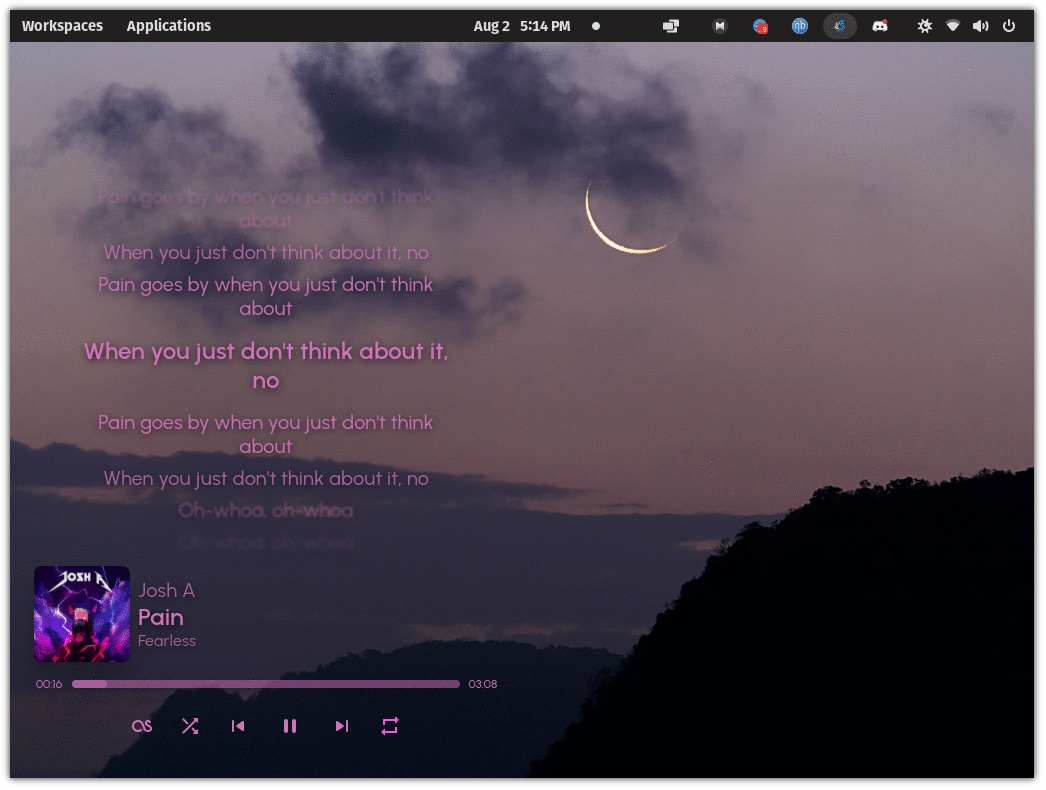This screenshot has height=790, width=1046.
Task: Click the song title Pain
Action: [x=161, y=617]
